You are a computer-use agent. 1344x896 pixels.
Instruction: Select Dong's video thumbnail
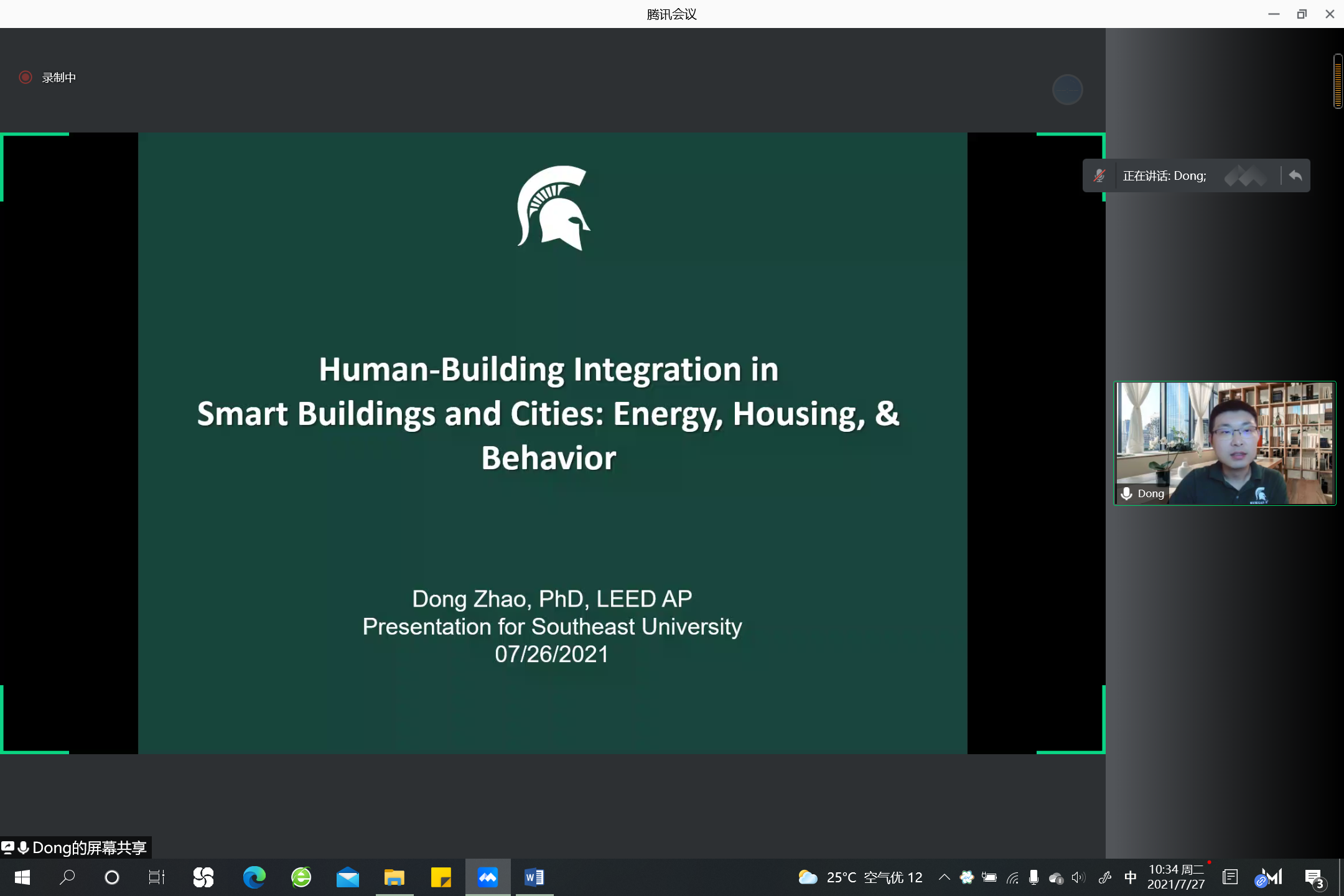coord(1224,443)
